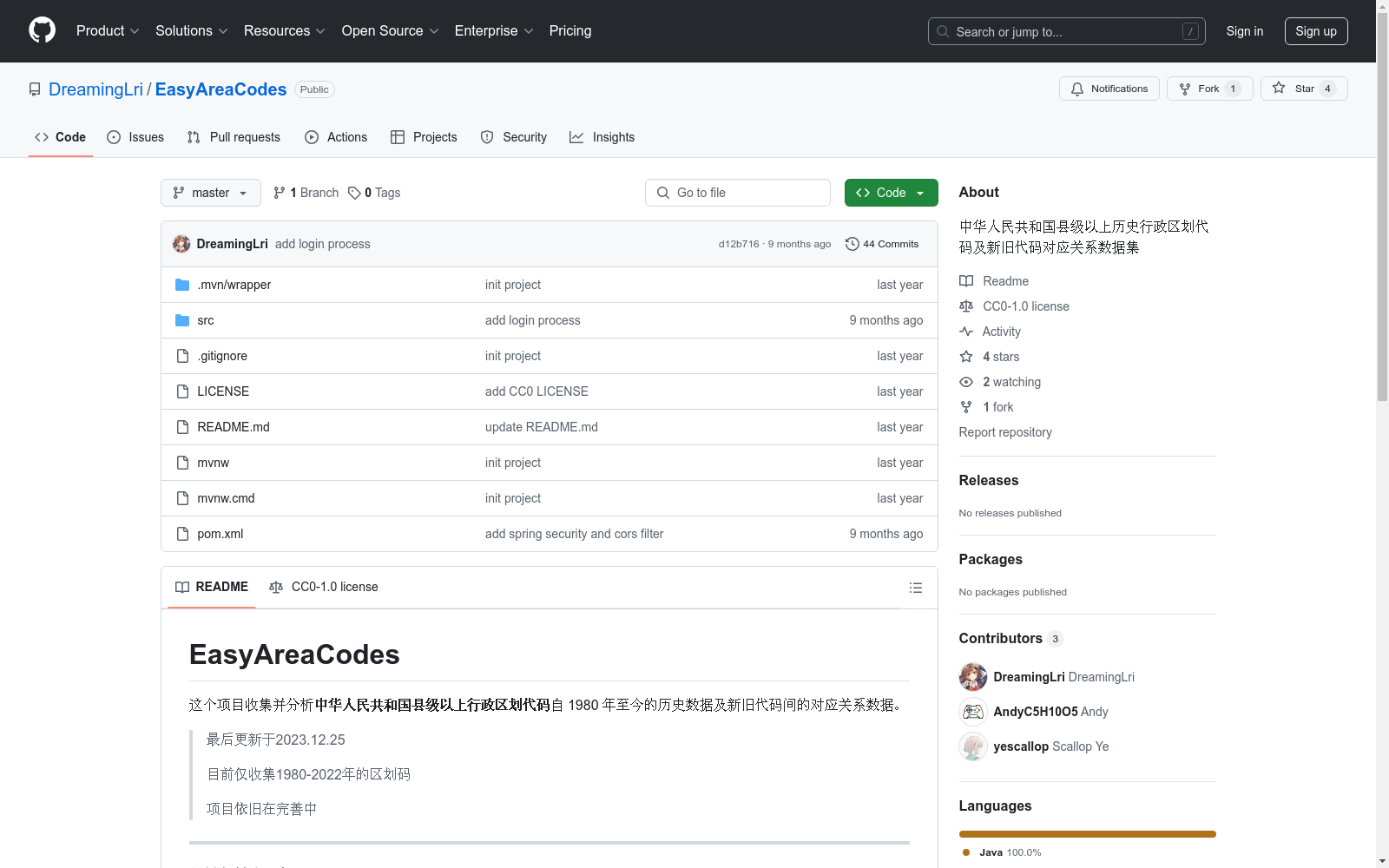The height and width of the screenshot is (868, 1389).
Task: Open the EasyAreaCodes repository link
Action: click(221, 89)
